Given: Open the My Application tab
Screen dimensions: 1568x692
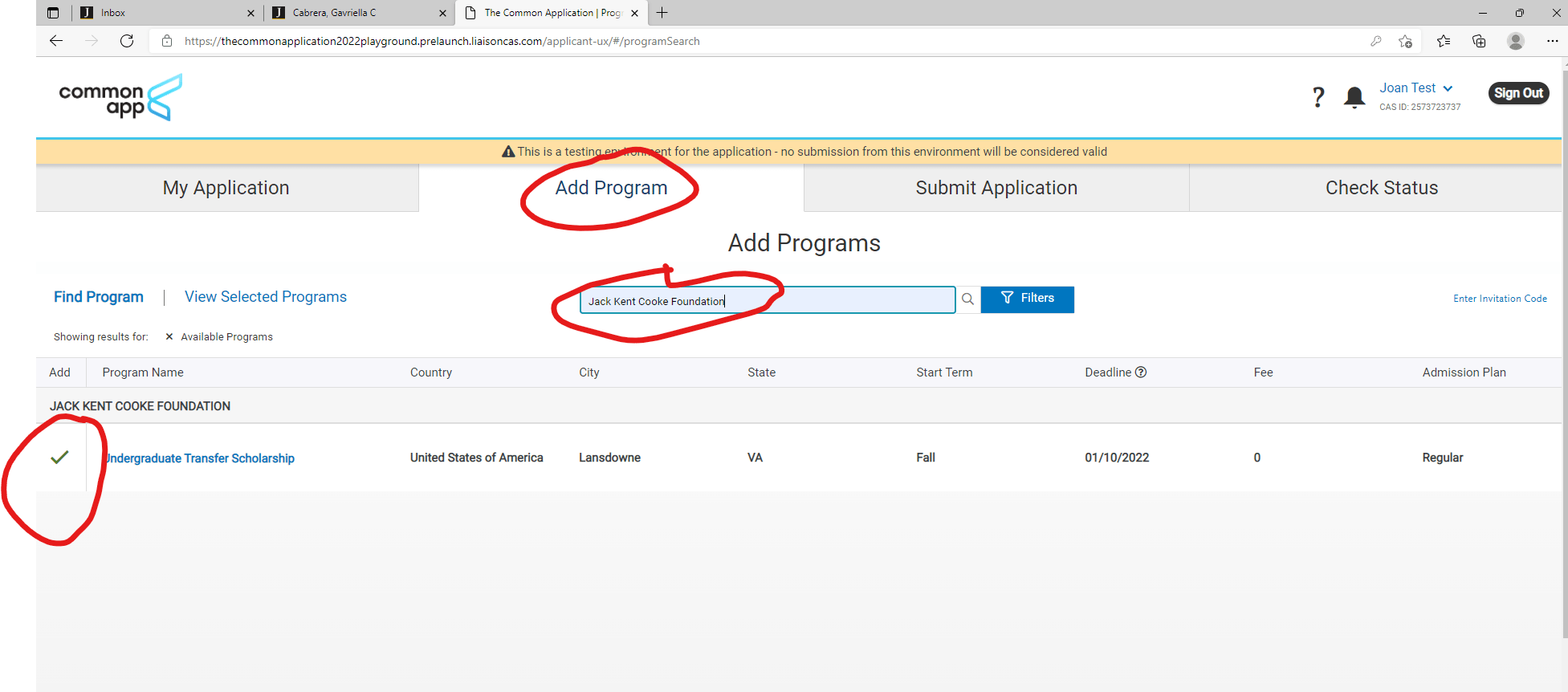Looking at the screenshot, I should pos(226,188).
